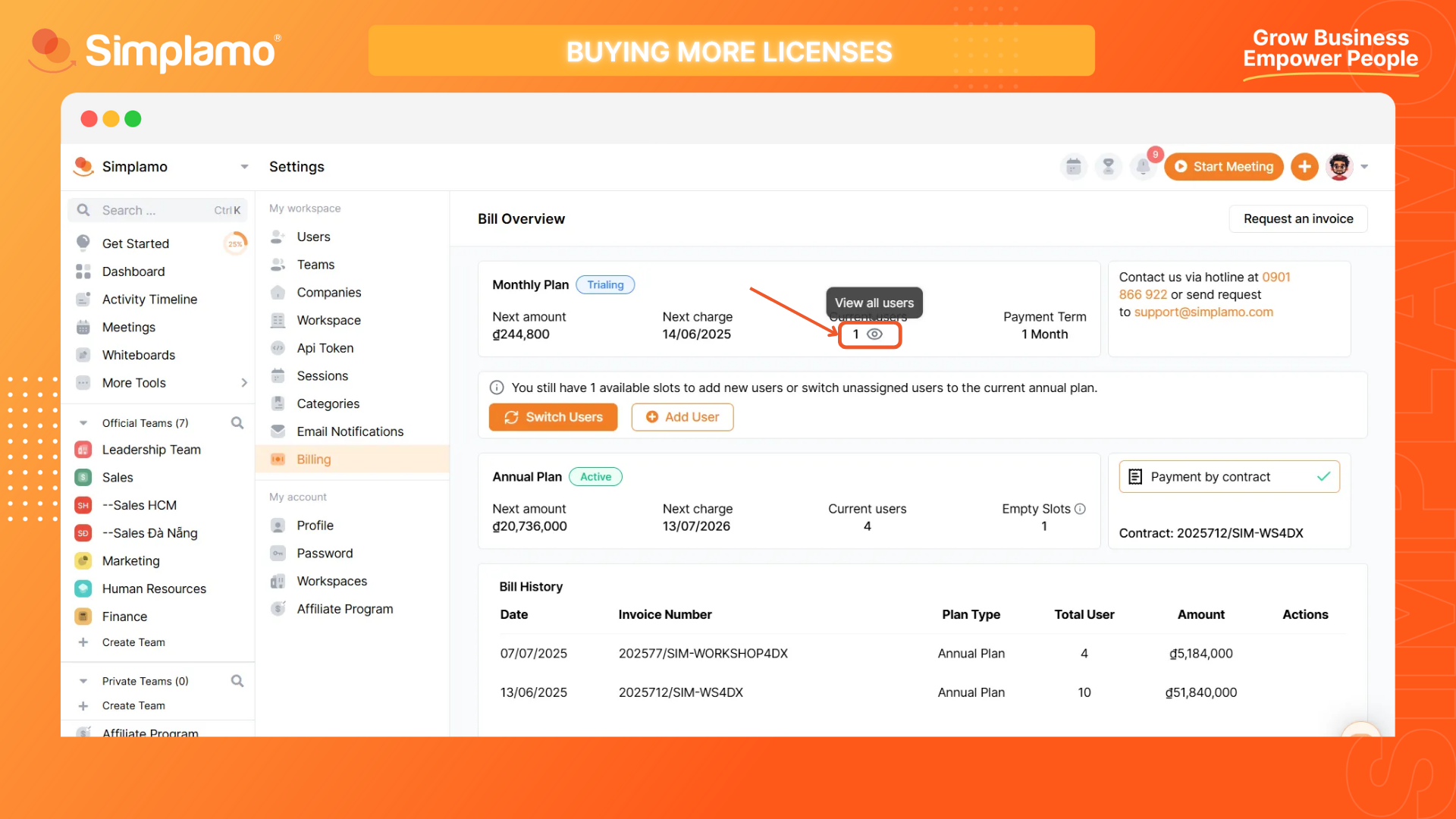Go to Api Token settings
Screen dimensions: 1456x819
325,348
